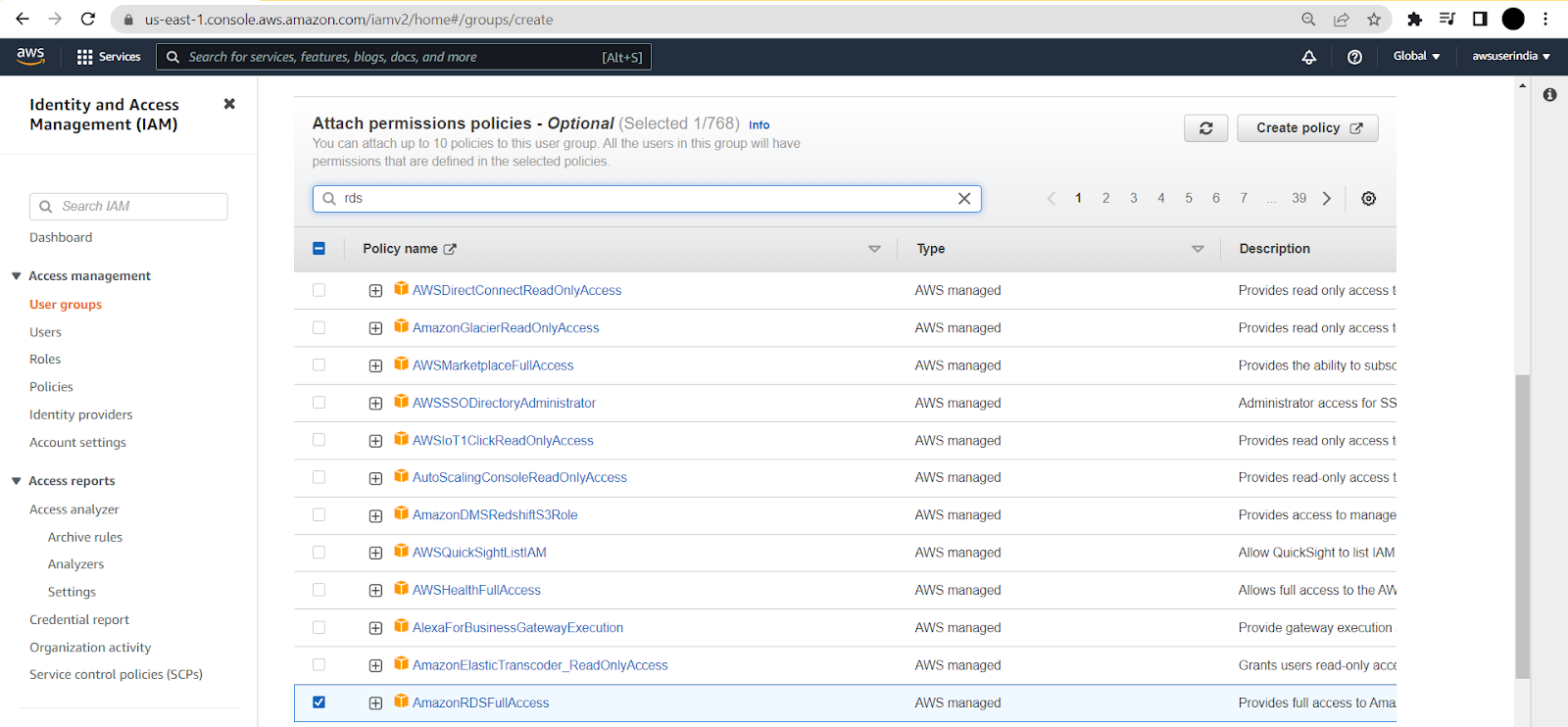Open the help question mark icon
Viewport: 1568px width, 727px height.
[1354, 57]
